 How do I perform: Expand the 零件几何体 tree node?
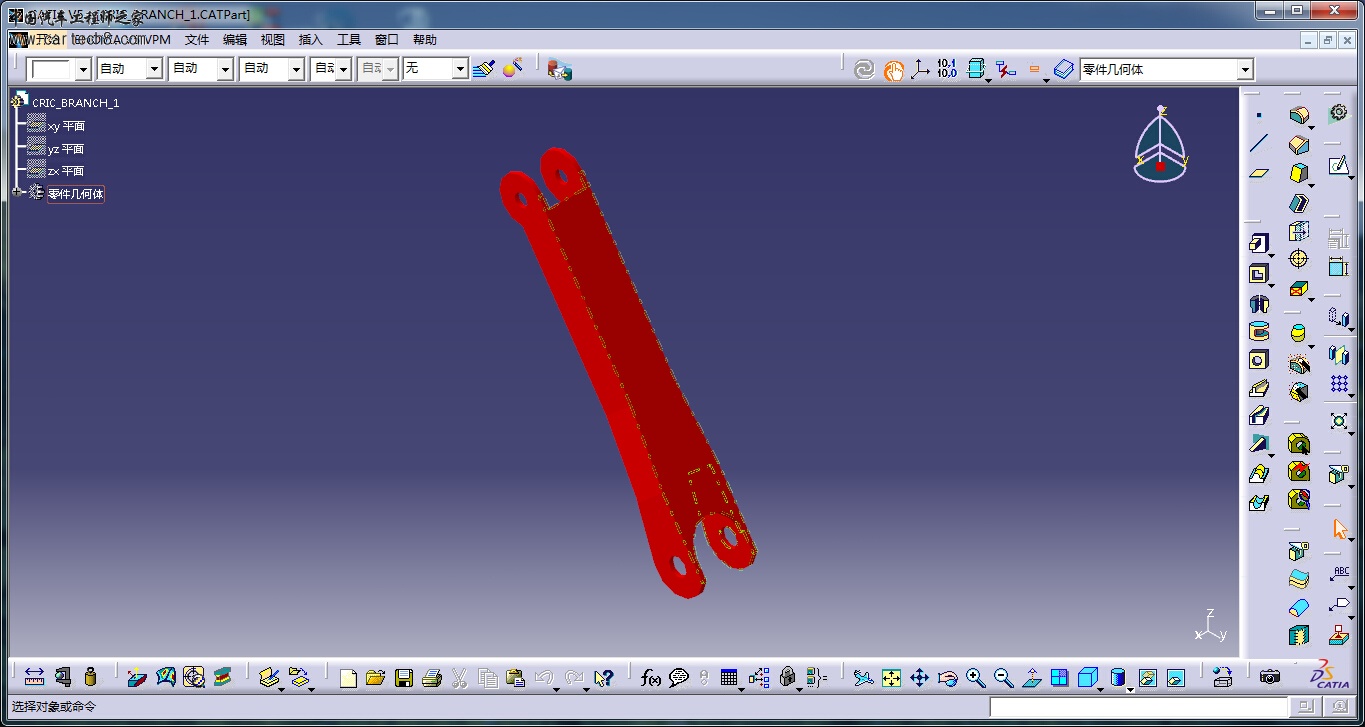(x=16, y=192)
